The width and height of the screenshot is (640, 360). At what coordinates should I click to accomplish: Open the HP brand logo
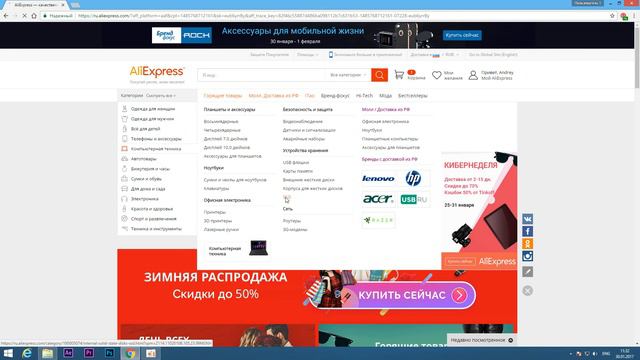point(413,178)
